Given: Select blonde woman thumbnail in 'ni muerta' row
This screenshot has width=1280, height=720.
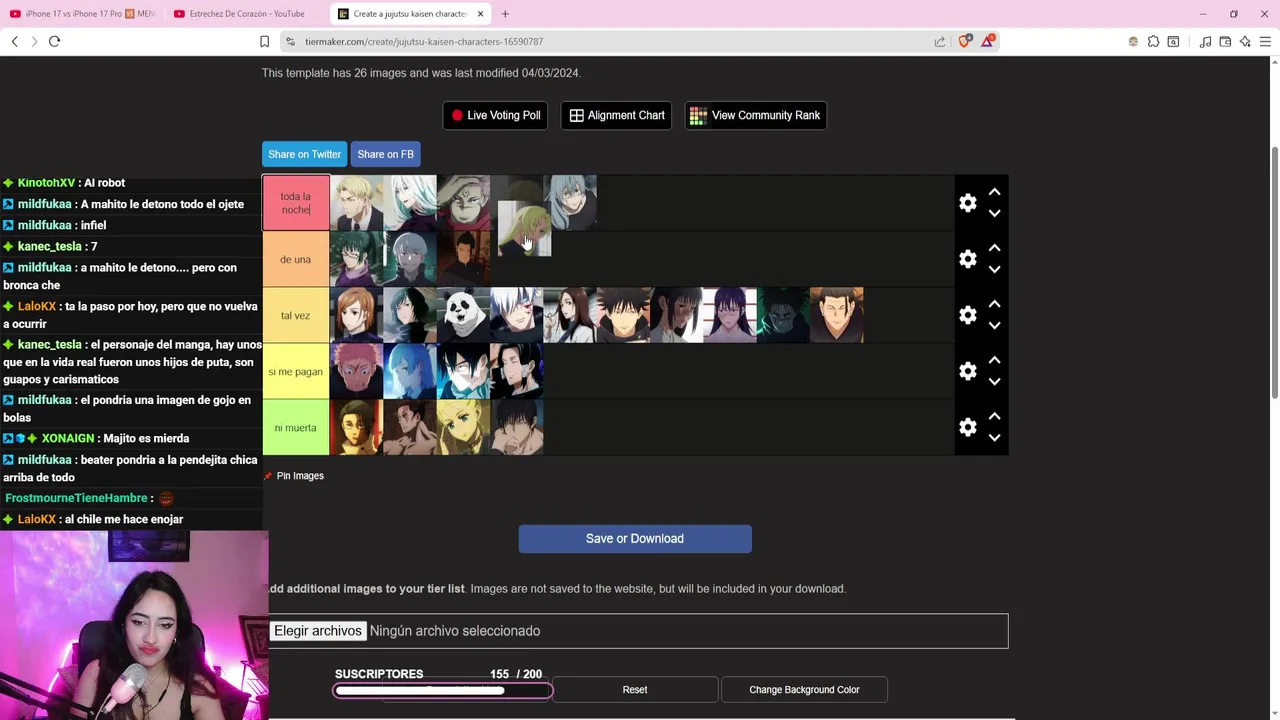Looking at the screenshot, I should pos(463,427).
